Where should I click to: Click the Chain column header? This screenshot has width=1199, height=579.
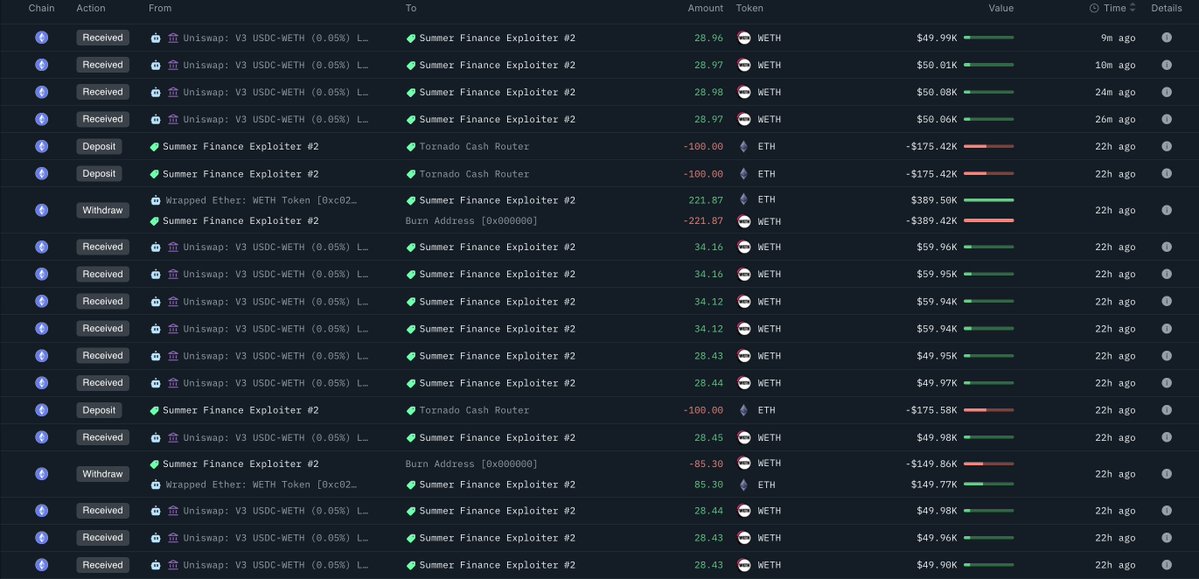point(41,8)
